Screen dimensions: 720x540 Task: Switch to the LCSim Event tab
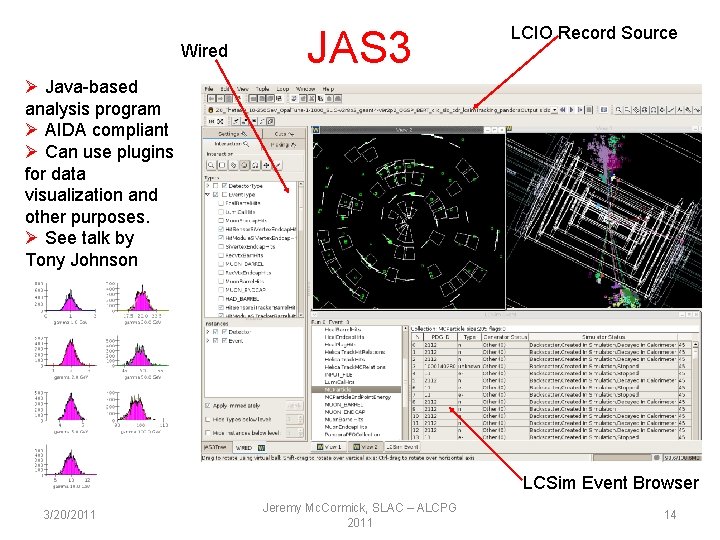coord(402,447)
